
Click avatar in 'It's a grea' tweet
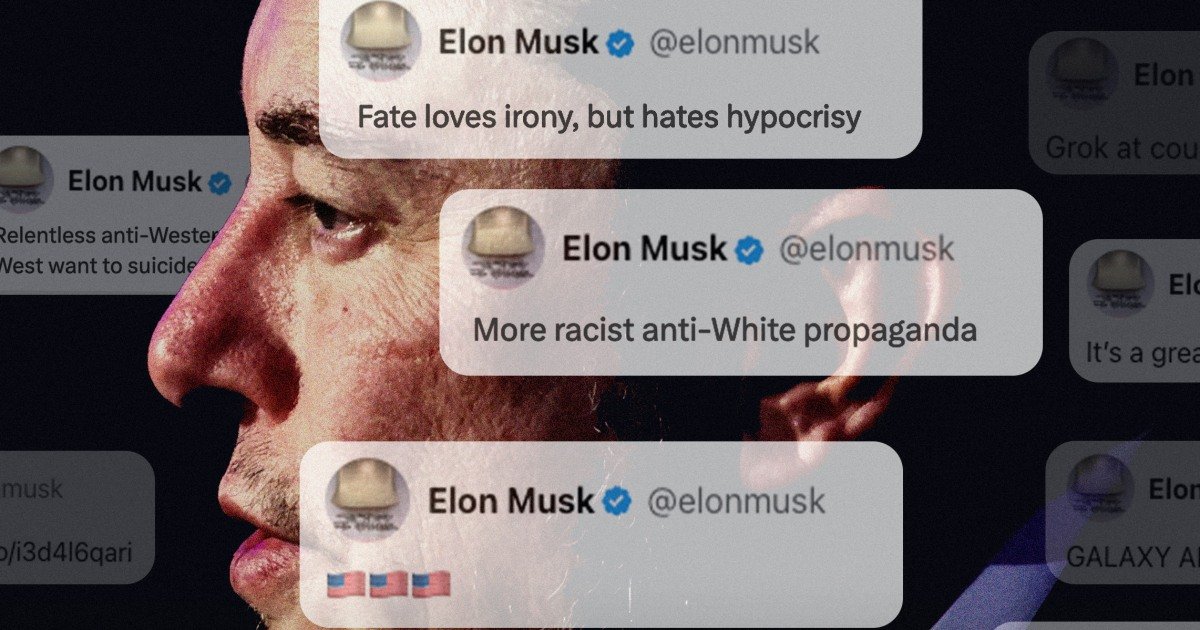(x=1122, y=285)
